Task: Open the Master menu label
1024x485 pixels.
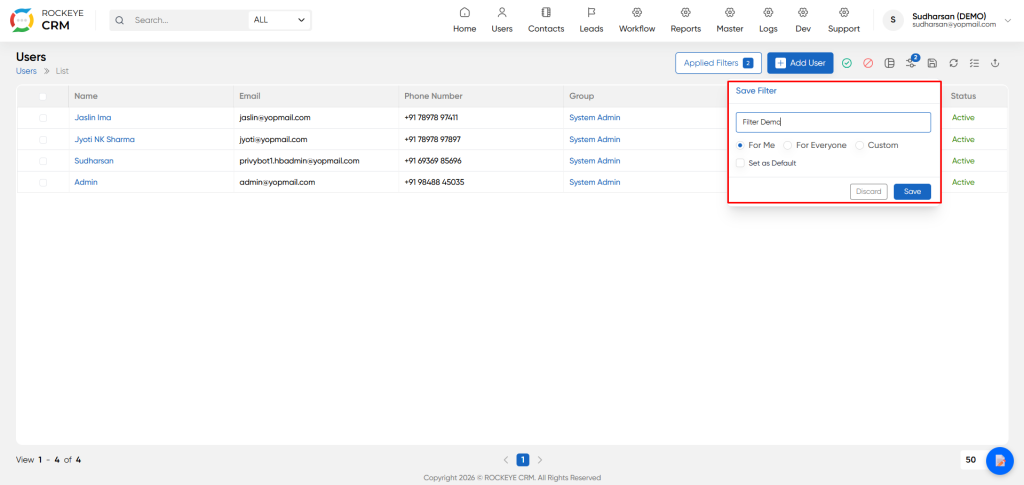Action: 729,29
